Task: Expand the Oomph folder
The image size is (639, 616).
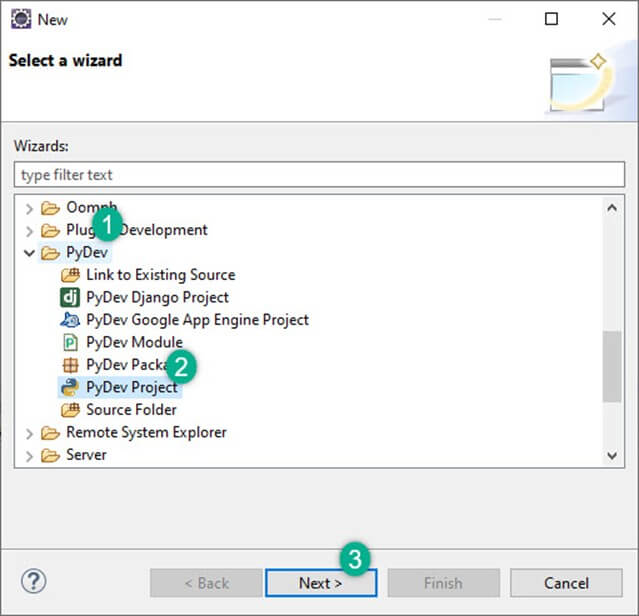Action: coord(26,208)
